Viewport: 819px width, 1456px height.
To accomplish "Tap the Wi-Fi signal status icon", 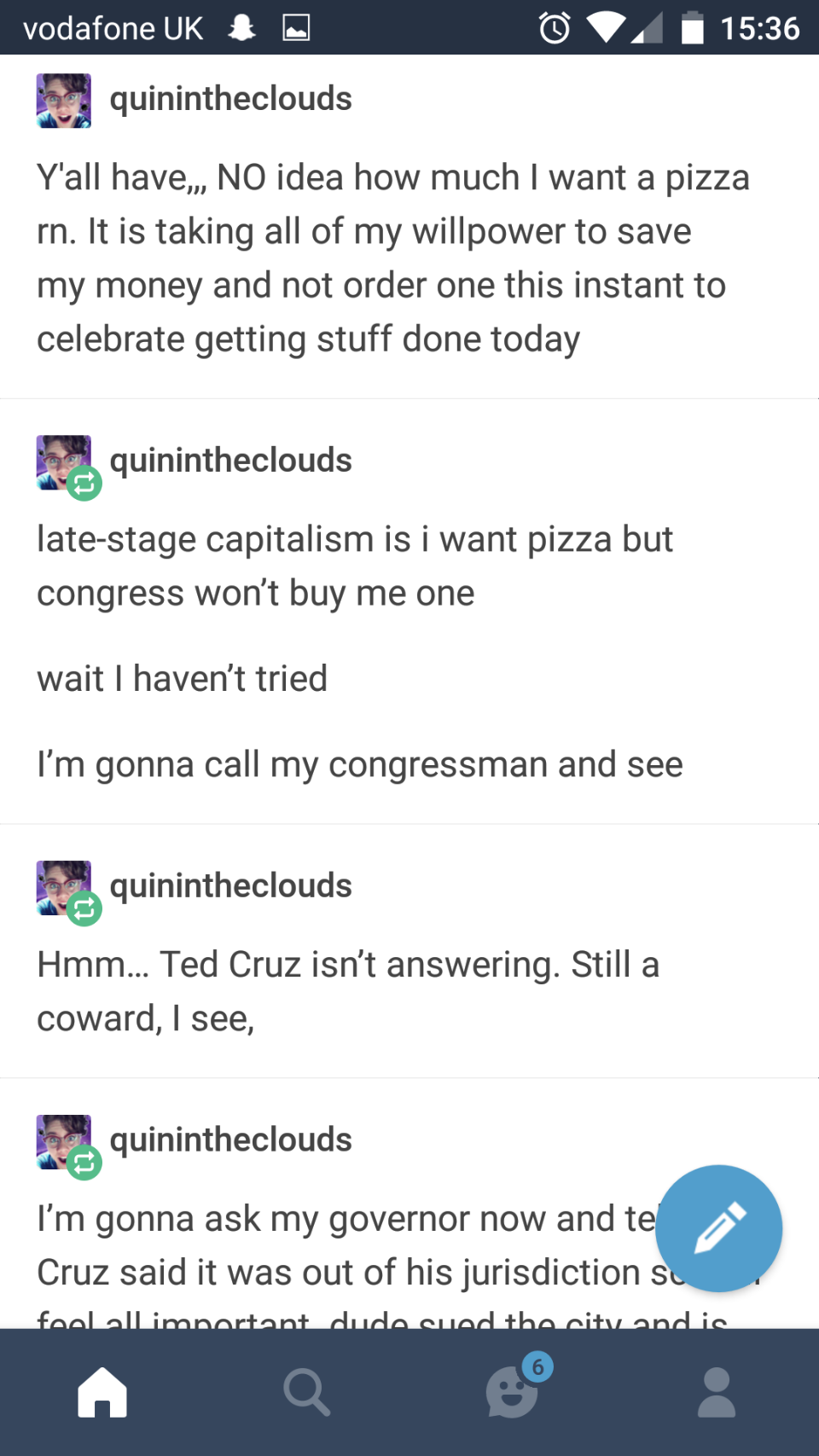I will point(606,27).
